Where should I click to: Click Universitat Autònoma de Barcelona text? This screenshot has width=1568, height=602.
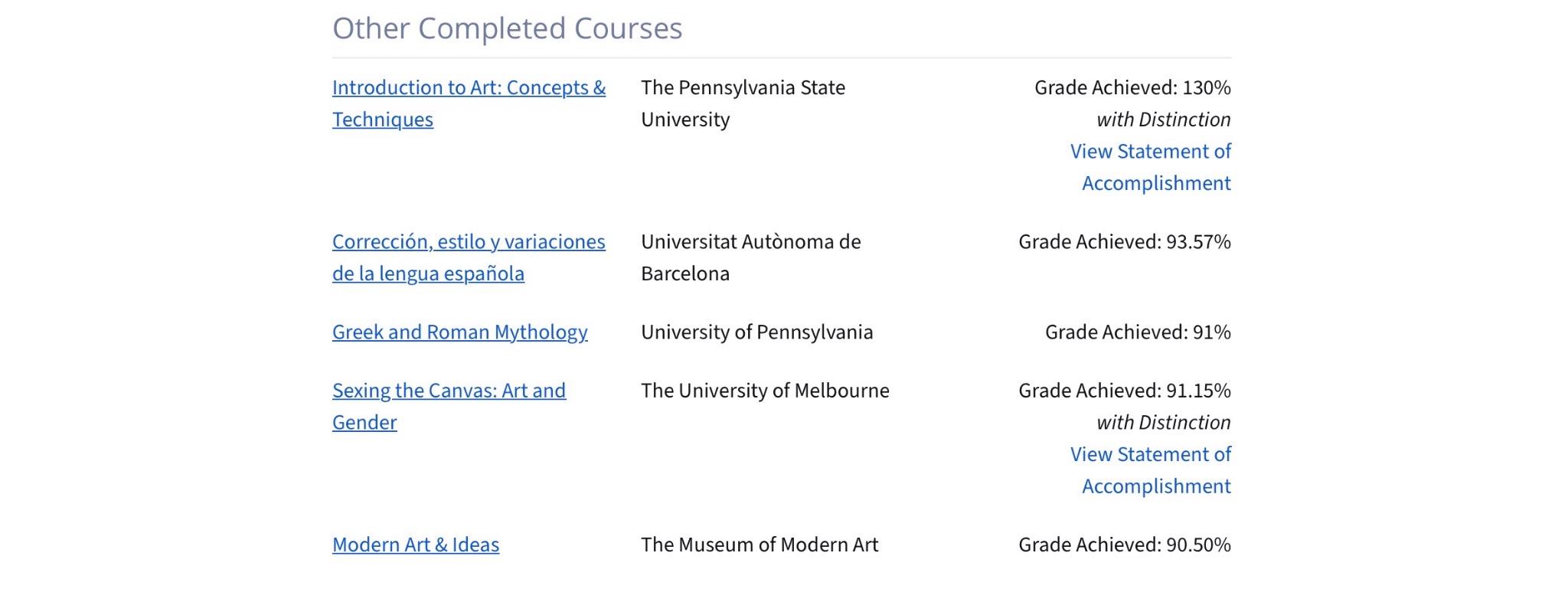coord(750,242)
